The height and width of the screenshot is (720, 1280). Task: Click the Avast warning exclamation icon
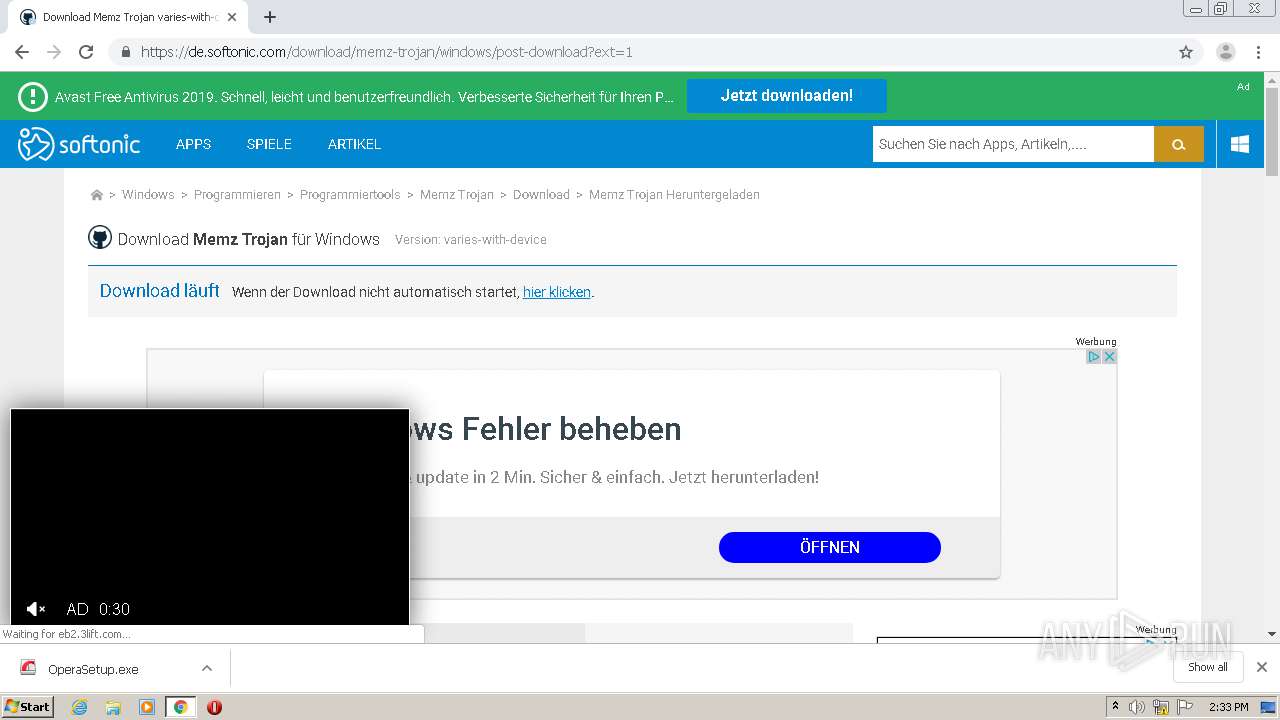(33, 96)
